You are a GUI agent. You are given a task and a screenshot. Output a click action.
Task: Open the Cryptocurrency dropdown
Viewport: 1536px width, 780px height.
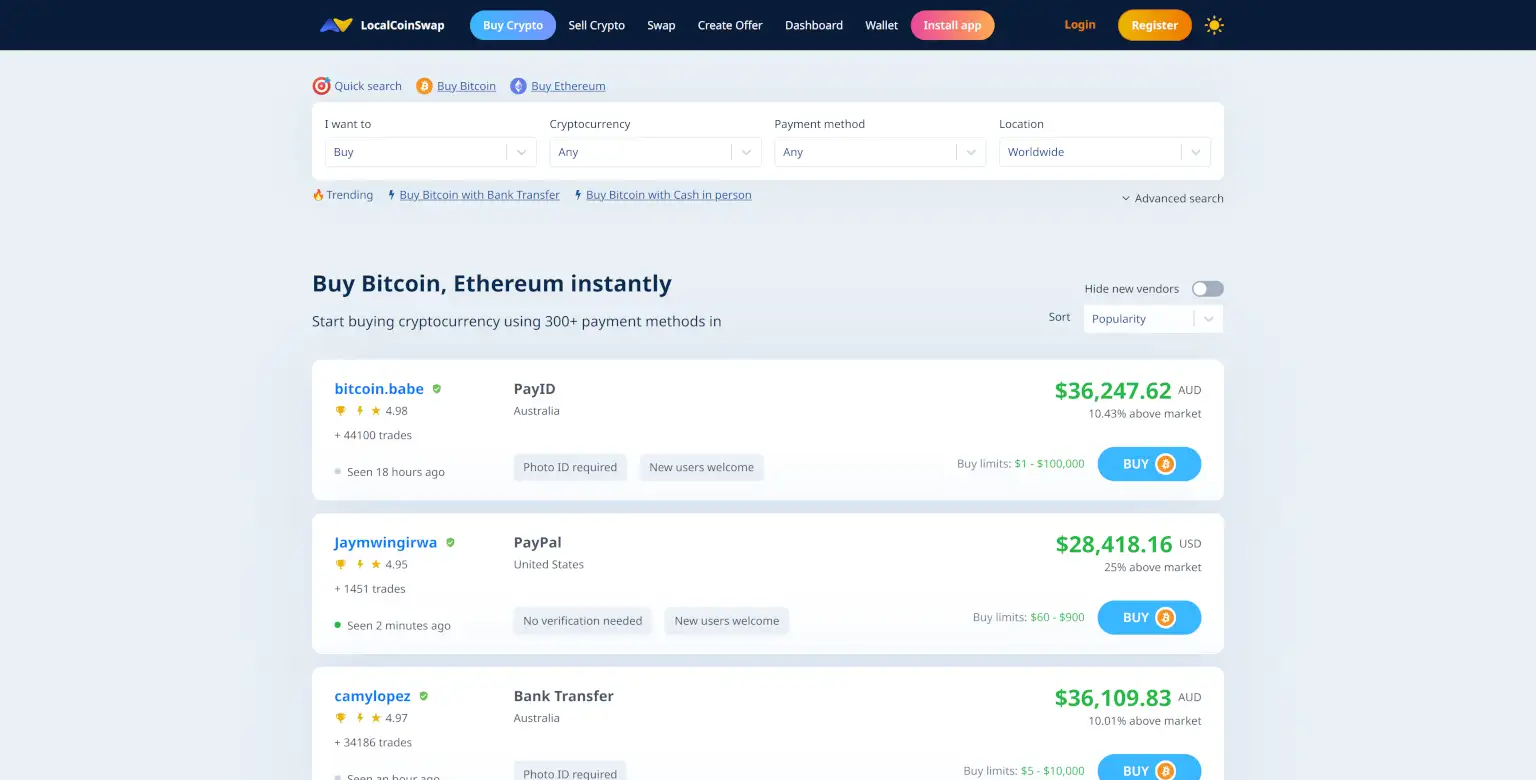pos(655,152)
